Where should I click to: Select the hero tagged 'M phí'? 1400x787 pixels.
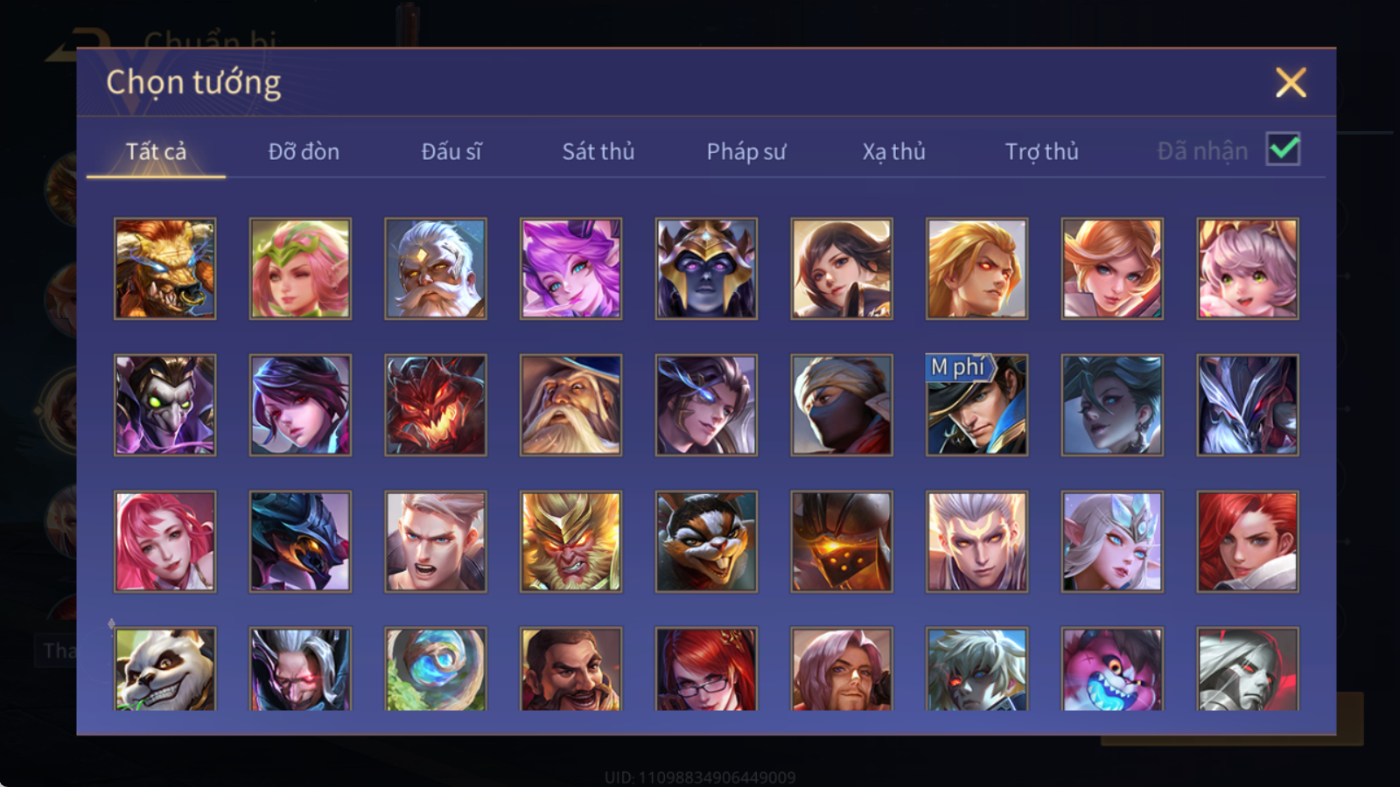(977, 405)
